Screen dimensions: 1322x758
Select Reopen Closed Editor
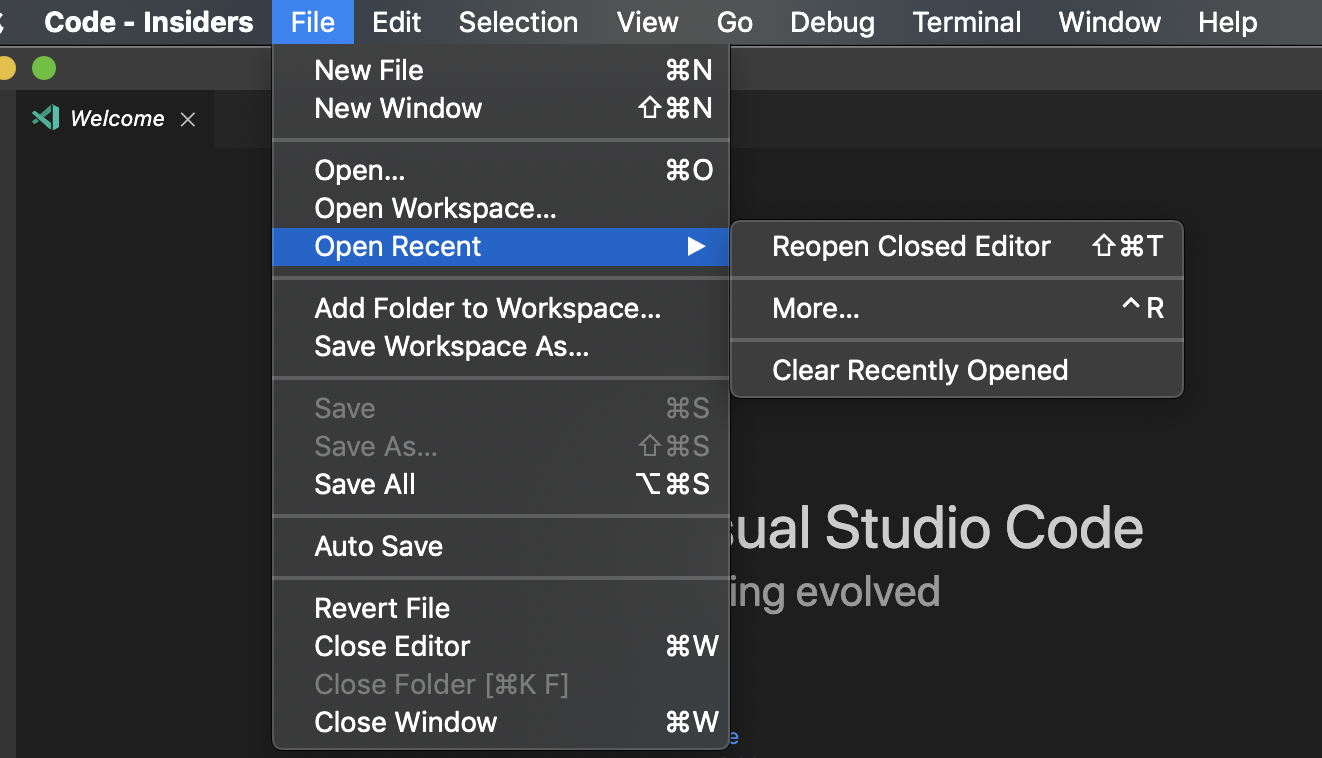(x=910, y=246)
